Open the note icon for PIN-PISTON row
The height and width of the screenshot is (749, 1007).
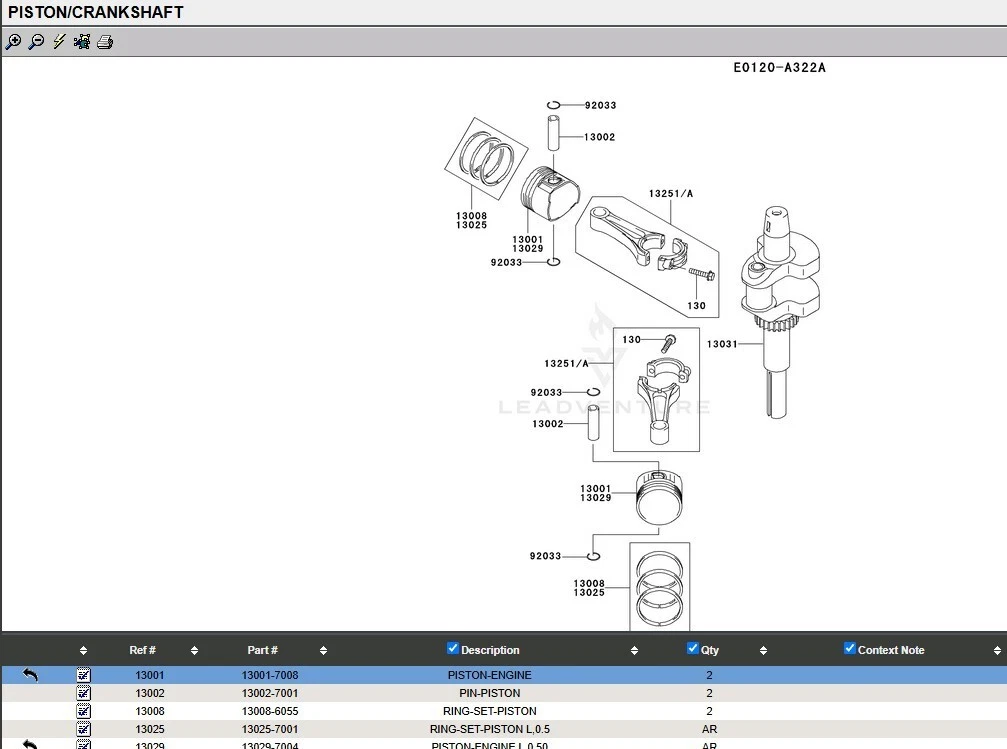84,693
